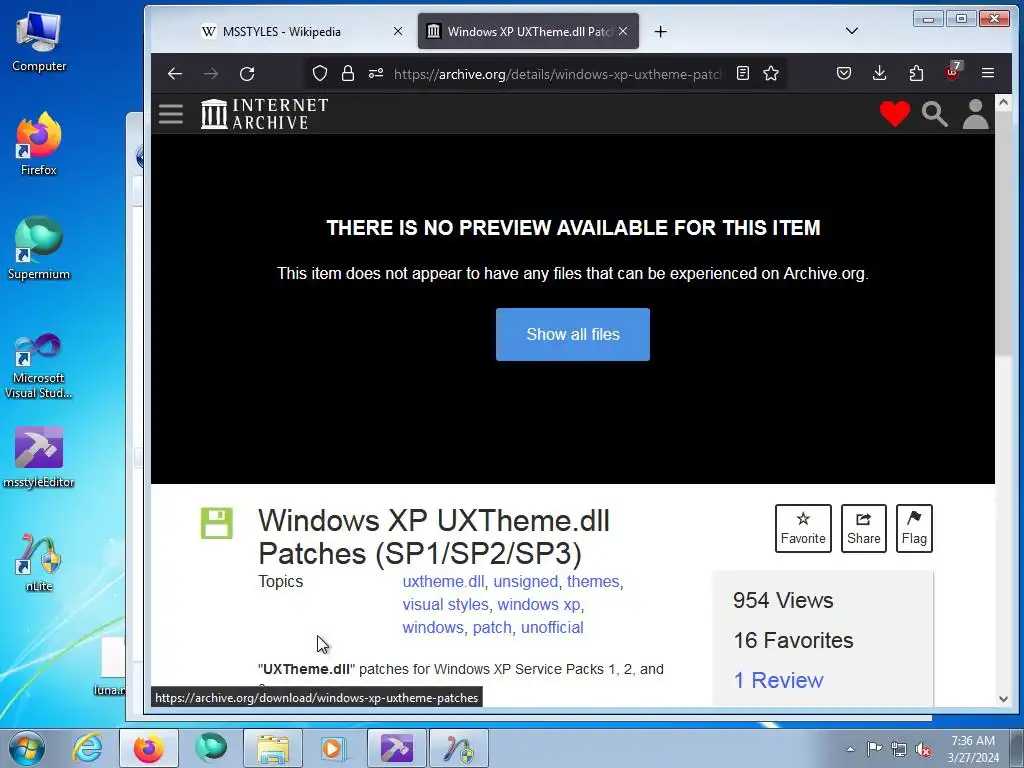The image size is (1024, 768).
Task: Click the vertical scrollbar thumb
Action: (x=1003, y=234)
